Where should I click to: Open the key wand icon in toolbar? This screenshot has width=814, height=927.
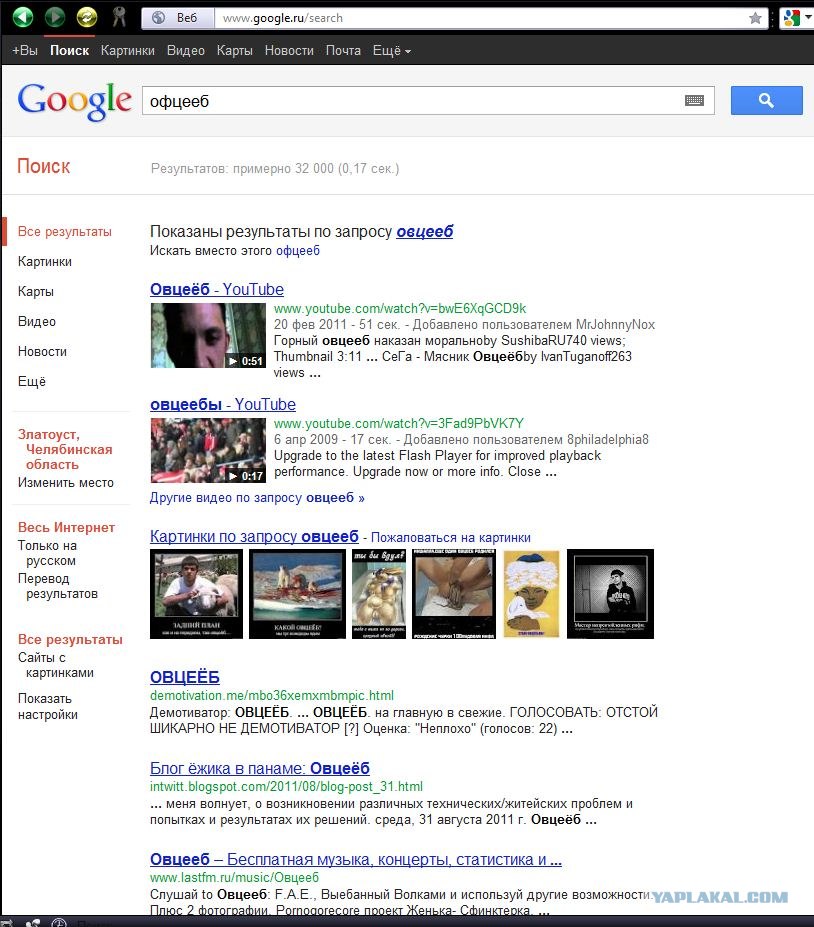(119, 17)
